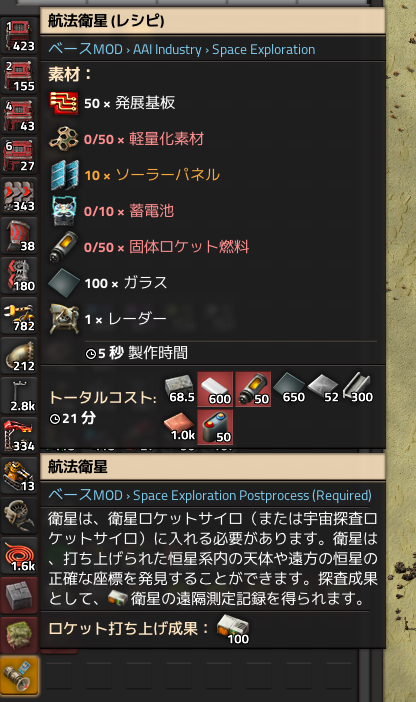Click the inventory item with count 155
Viewport: 416px width, 702px height.
pyautogui.click(x=19, y=76)
